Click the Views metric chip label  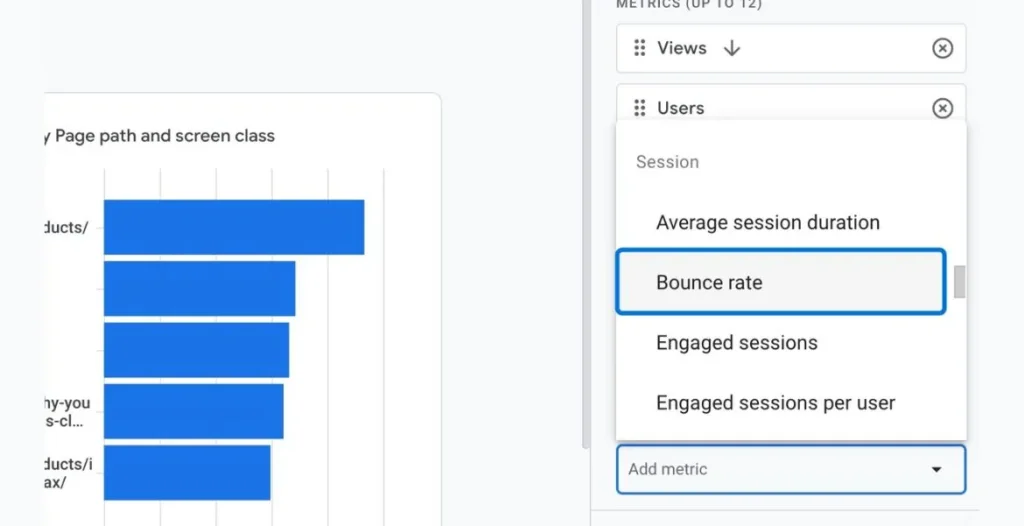click(682, 48)
